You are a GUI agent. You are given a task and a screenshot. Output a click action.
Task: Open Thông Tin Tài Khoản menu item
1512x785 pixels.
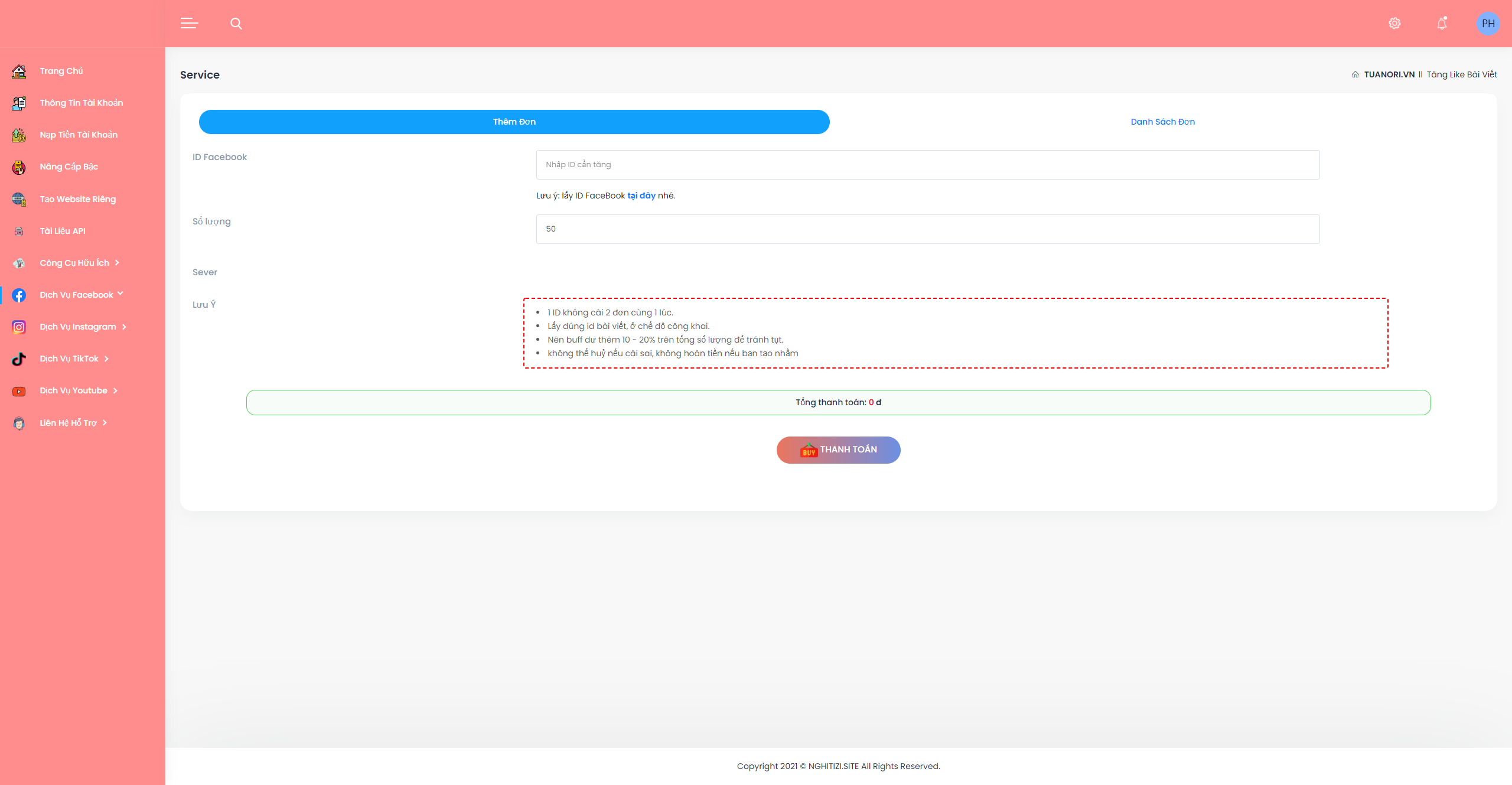[82, 103]
